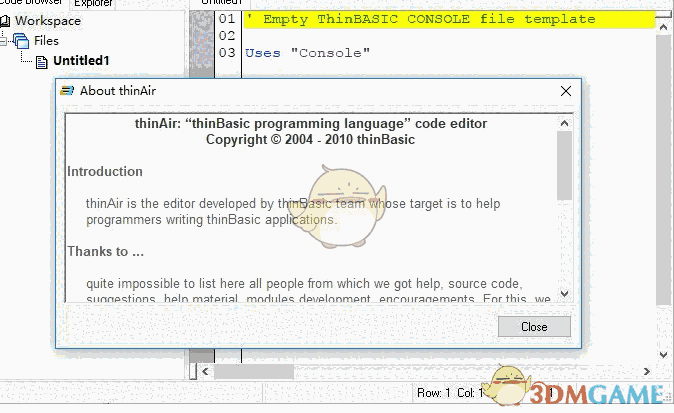Click the editor vertical scroll-down arrow

point(663,355)
